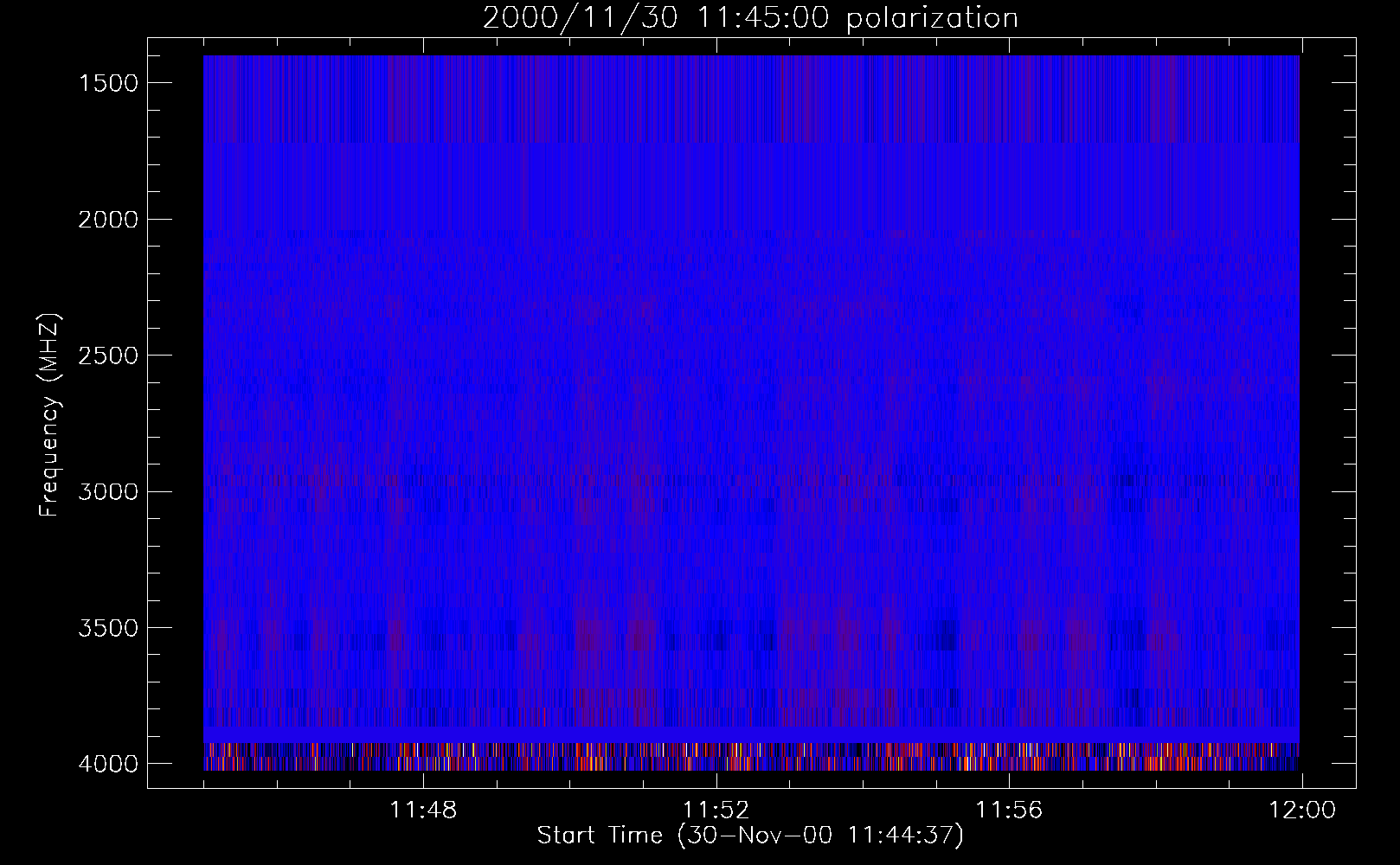Click the "Start Time (30-Nov-00 11:44:37)" x-axis label
Image resolution: width=1400 pixels, height=865 pixels.
[750, 836]
